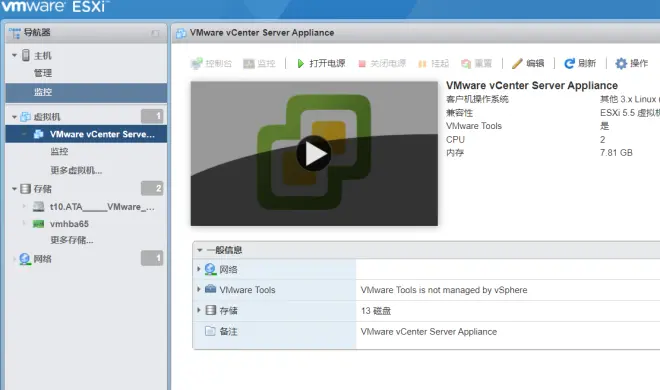Collapse the host tree node
This screenshot has height=390, width=660.
pyautogui.click(x=14, y=56)
